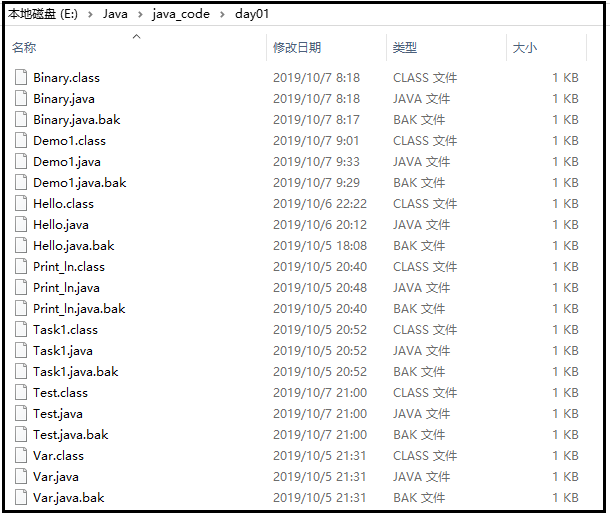Select the file name Binary.java
Viewport: 610px width, 514px height.
tap(64, 99)
